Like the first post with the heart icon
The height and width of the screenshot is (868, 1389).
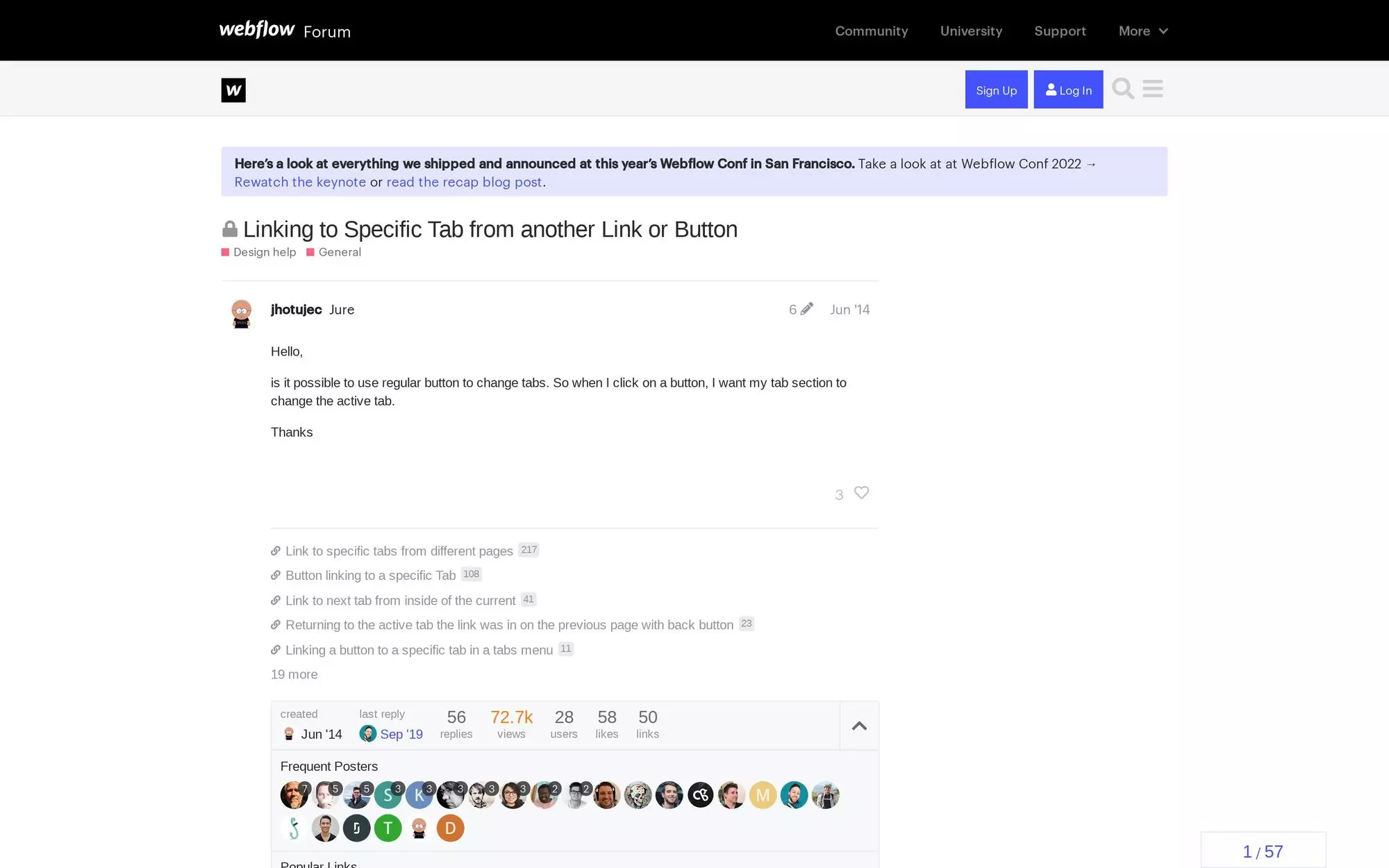(x=861, y=492)
